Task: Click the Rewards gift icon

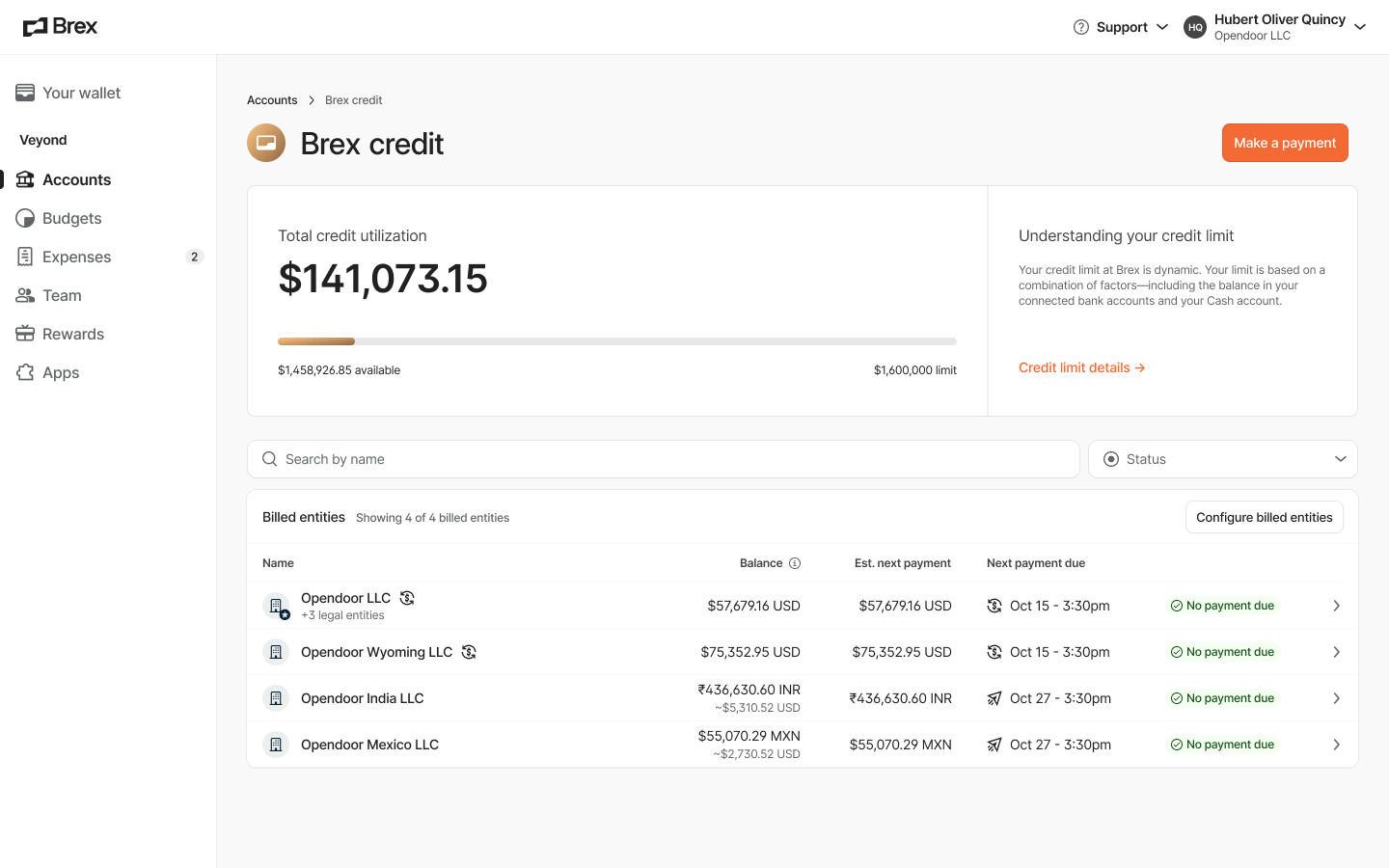Action: 25,334
